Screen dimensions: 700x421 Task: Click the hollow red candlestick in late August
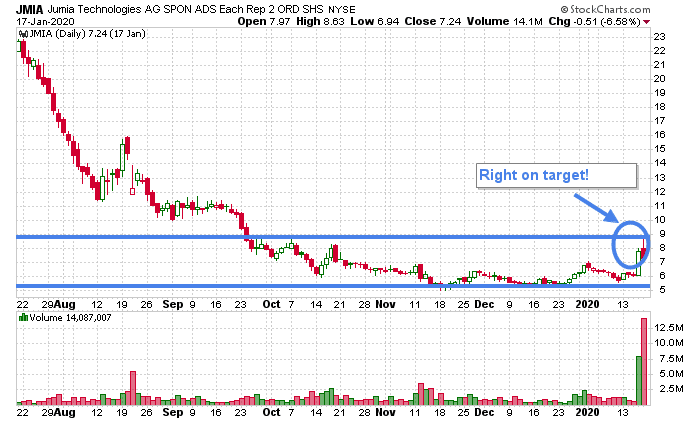133,192
